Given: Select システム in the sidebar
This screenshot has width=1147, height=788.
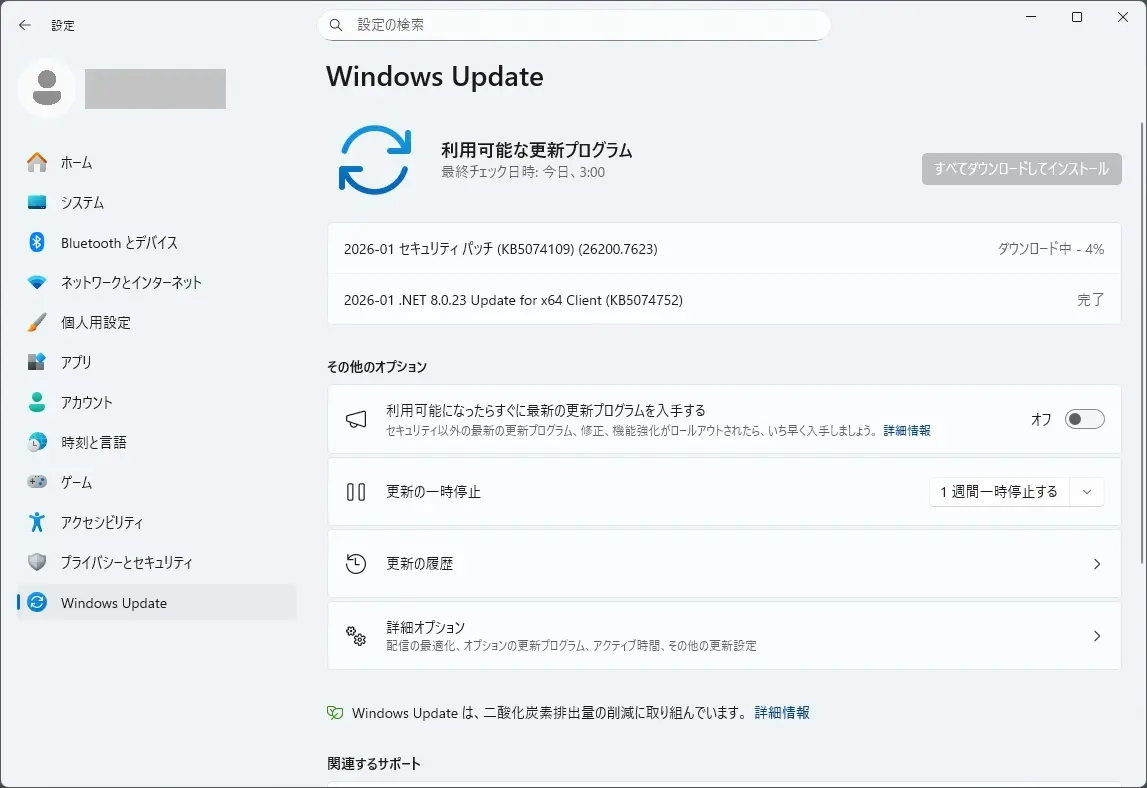Looking at the screenshot, I should pos(82,202).
